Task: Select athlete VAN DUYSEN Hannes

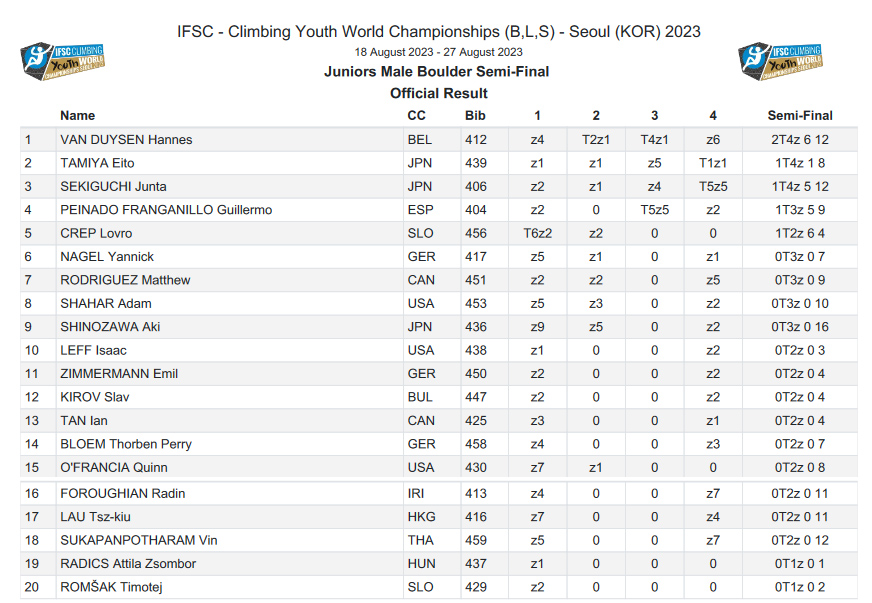Action: (x=126, y=140)
